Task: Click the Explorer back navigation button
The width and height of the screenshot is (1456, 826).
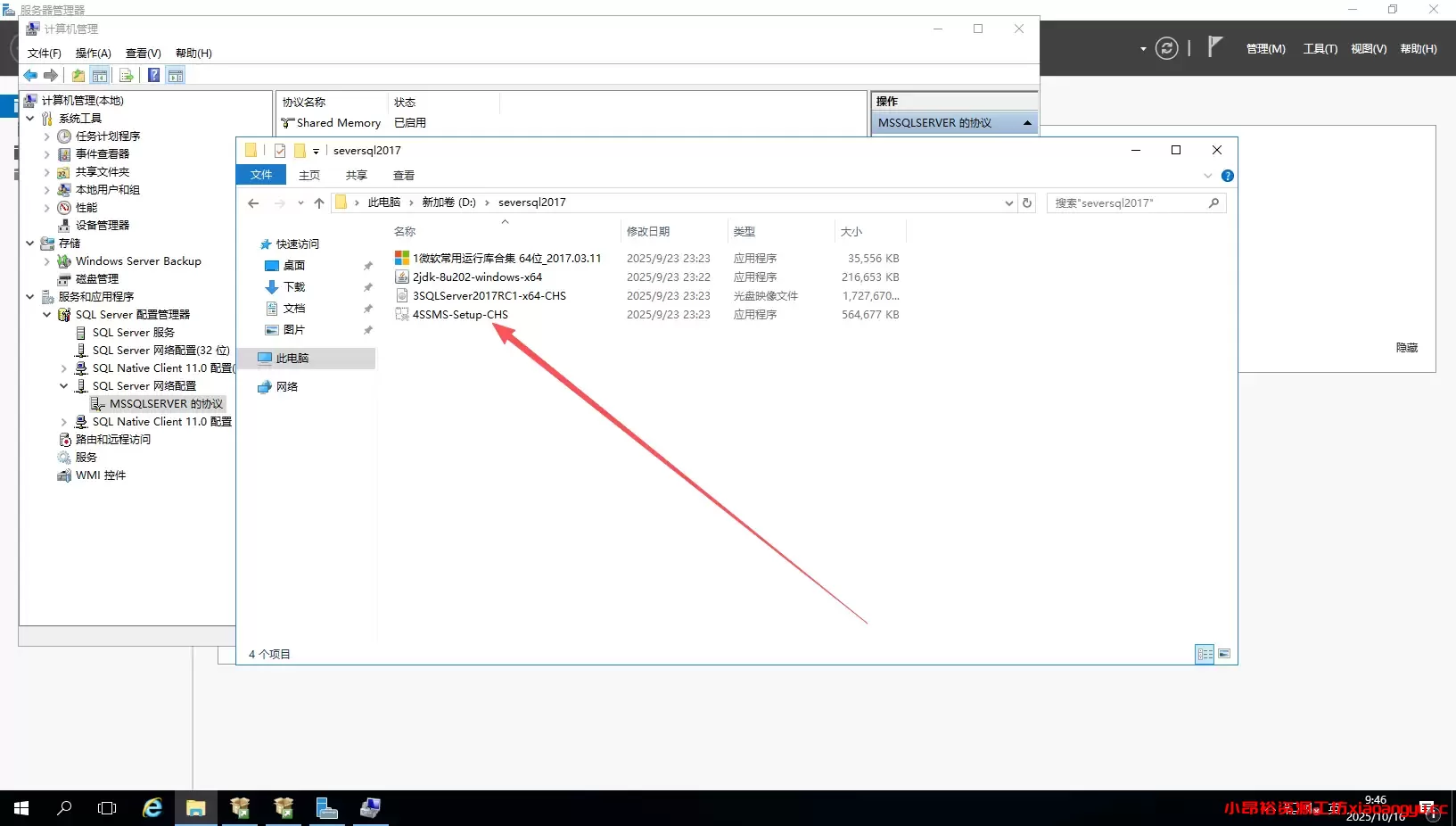Action: (253, 202)
